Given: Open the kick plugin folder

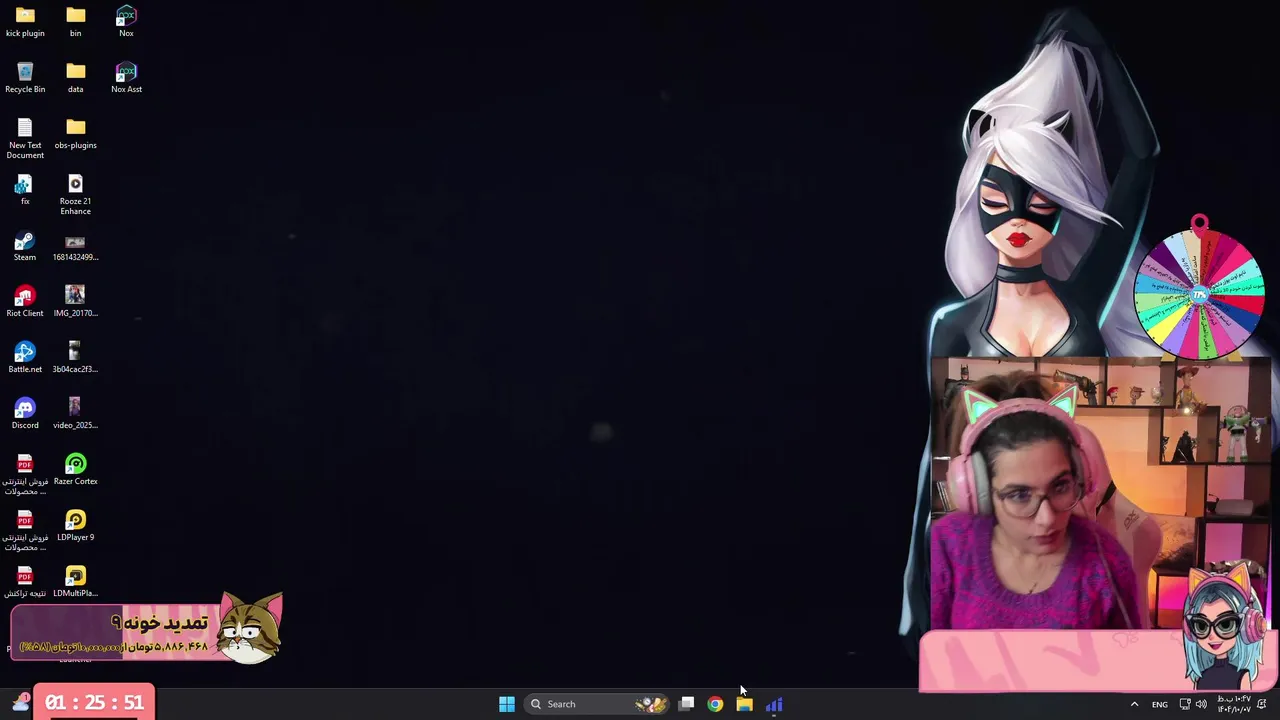Looking at the screenshot, I should coord(25,22).
